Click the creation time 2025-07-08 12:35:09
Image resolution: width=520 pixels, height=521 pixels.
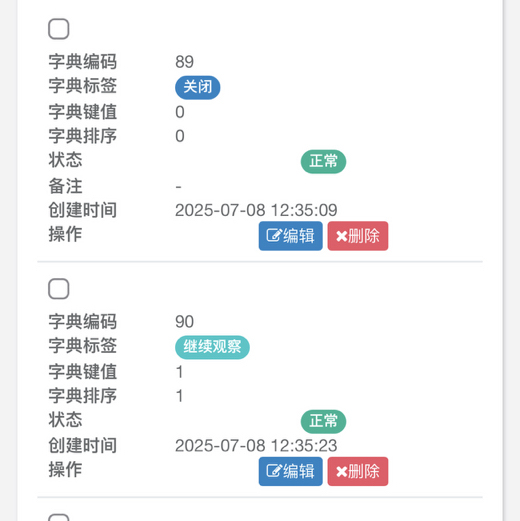click(x=256, y=210)
